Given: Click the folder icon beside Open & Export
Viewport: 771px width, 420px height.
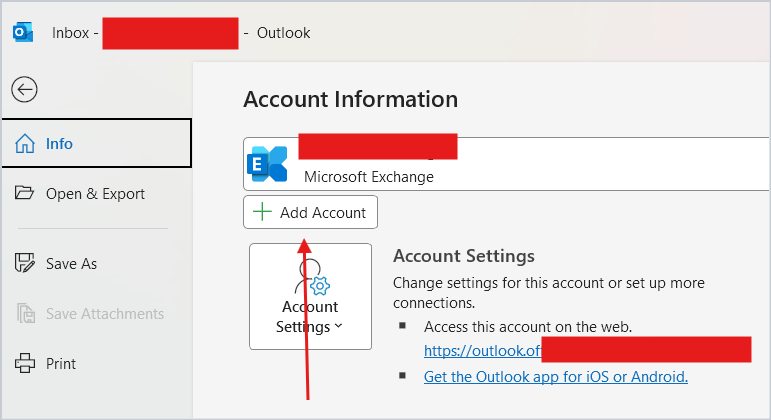Looking at the screenshot, I should pyautogui.click(x=25, y=194).
